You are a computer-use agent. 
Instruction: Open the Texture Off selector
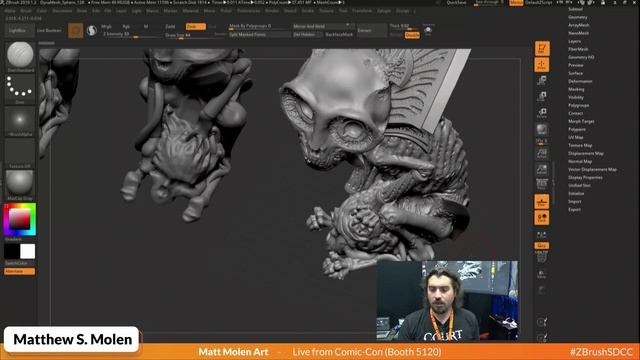pos(20,153)
